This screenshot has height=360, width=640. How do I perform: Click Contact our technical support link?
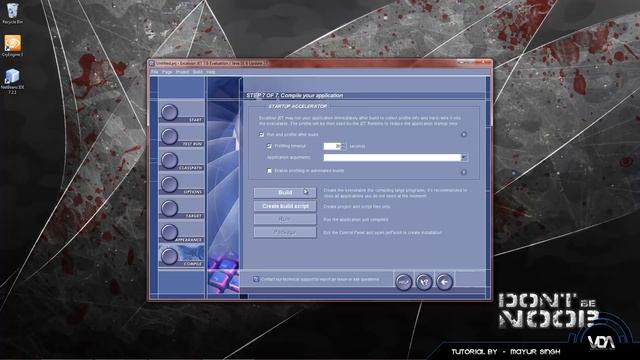pos(320,280)
